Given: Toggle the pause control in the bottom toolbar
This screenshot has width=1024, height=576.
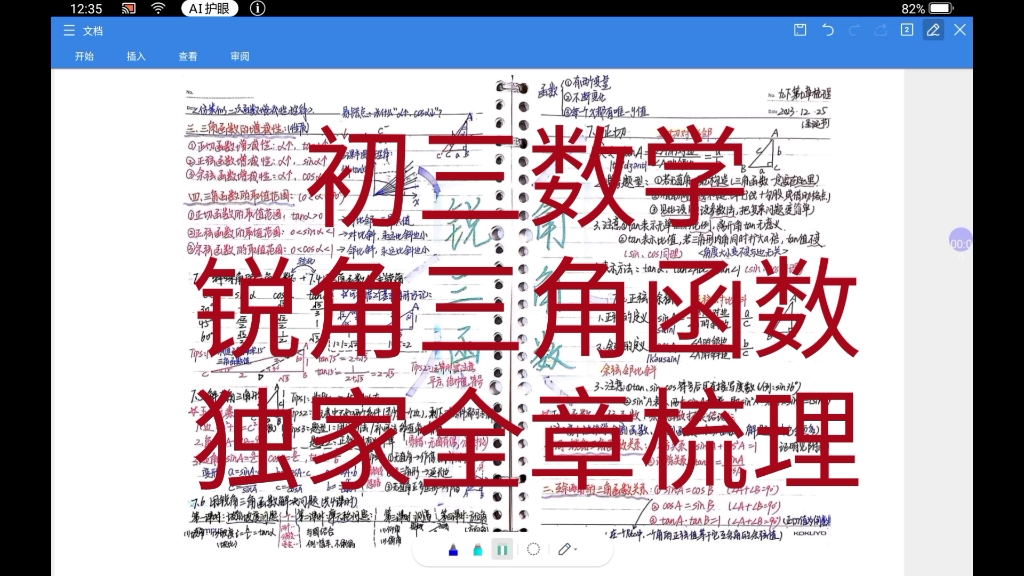Looking at the screenshot, I should [502, 549].
